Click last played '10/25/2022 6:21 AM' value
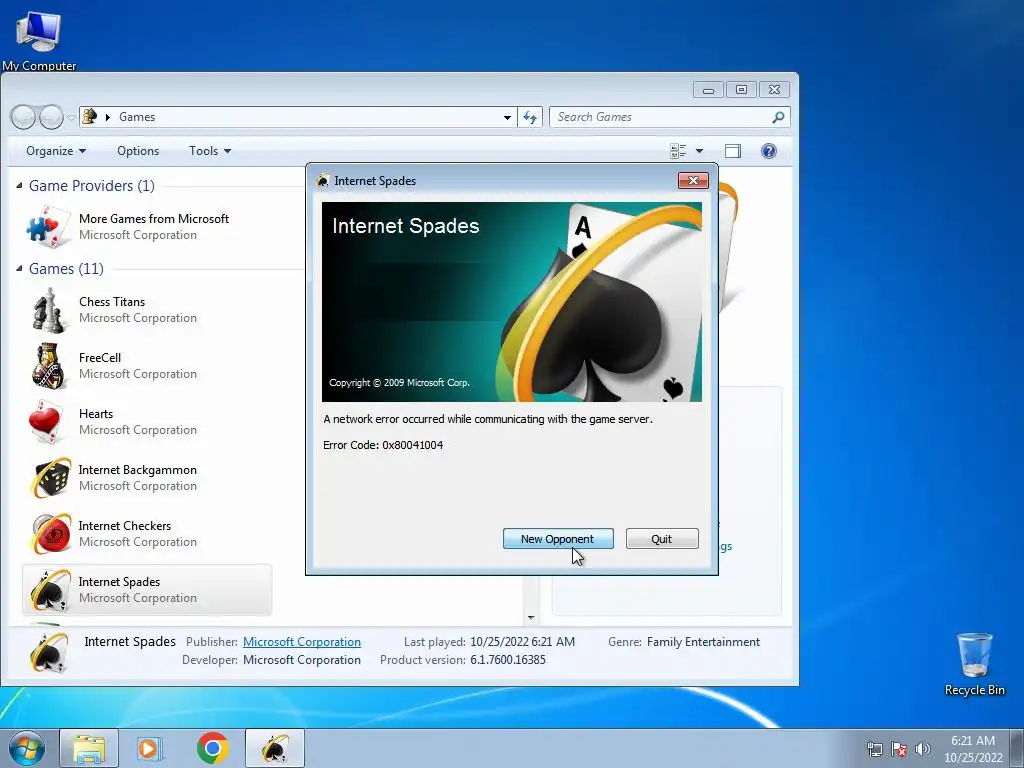Viewport: 1024px width, 768px height. [522, 642]
